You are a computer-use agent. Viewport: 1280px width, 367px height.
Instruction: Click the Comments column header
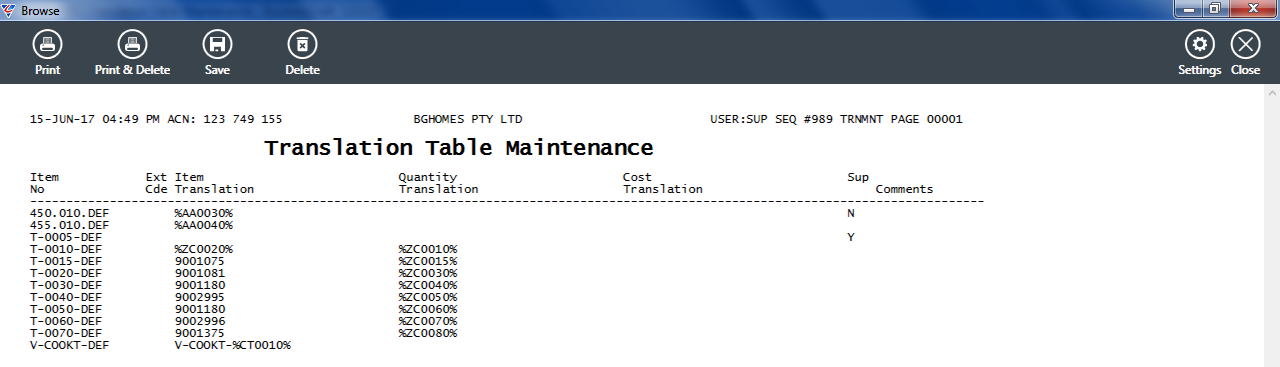click(x=904, y=189)
